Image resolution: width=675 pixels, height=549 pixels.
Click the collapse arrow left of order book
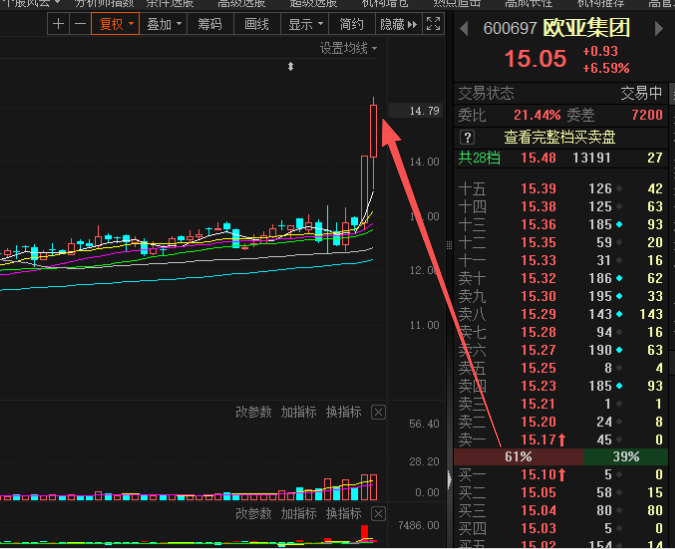[449, 479]
